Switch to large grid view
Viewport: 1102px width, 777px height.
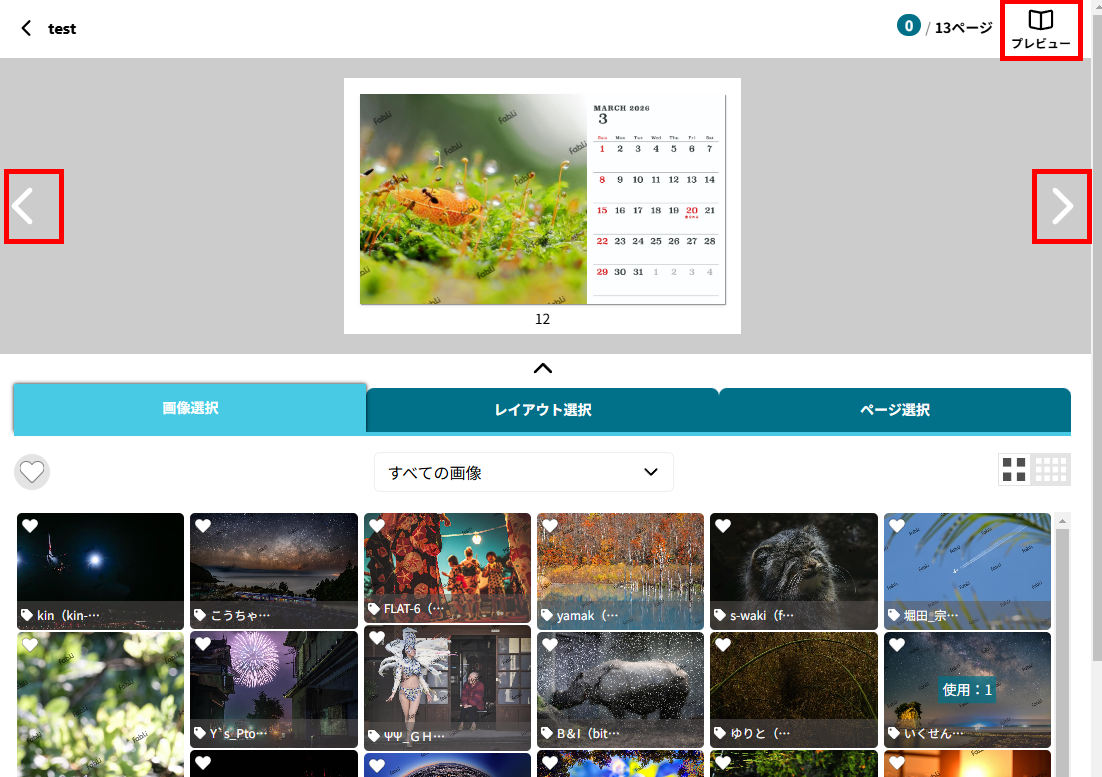[1015, 470]
